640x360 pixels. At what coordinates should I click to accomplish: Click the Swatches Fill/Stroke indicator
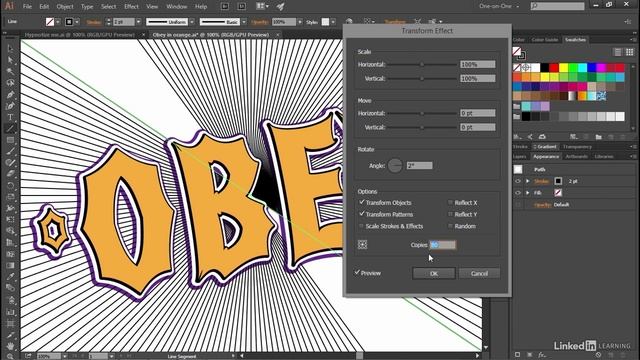coord(519,53)
